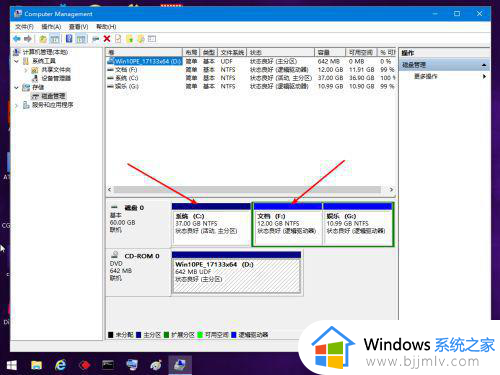Click the green 扩展分区 legend swatch

[x=167, y=335]
